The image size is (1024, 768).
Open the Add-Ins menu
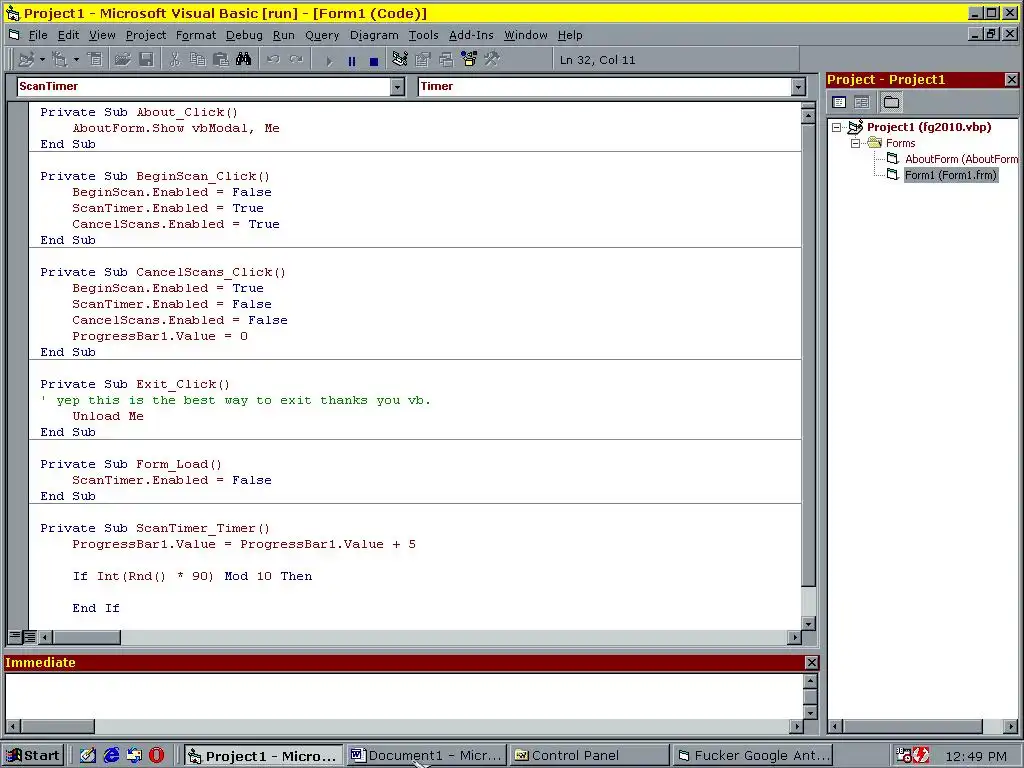(x=471, y=35)
